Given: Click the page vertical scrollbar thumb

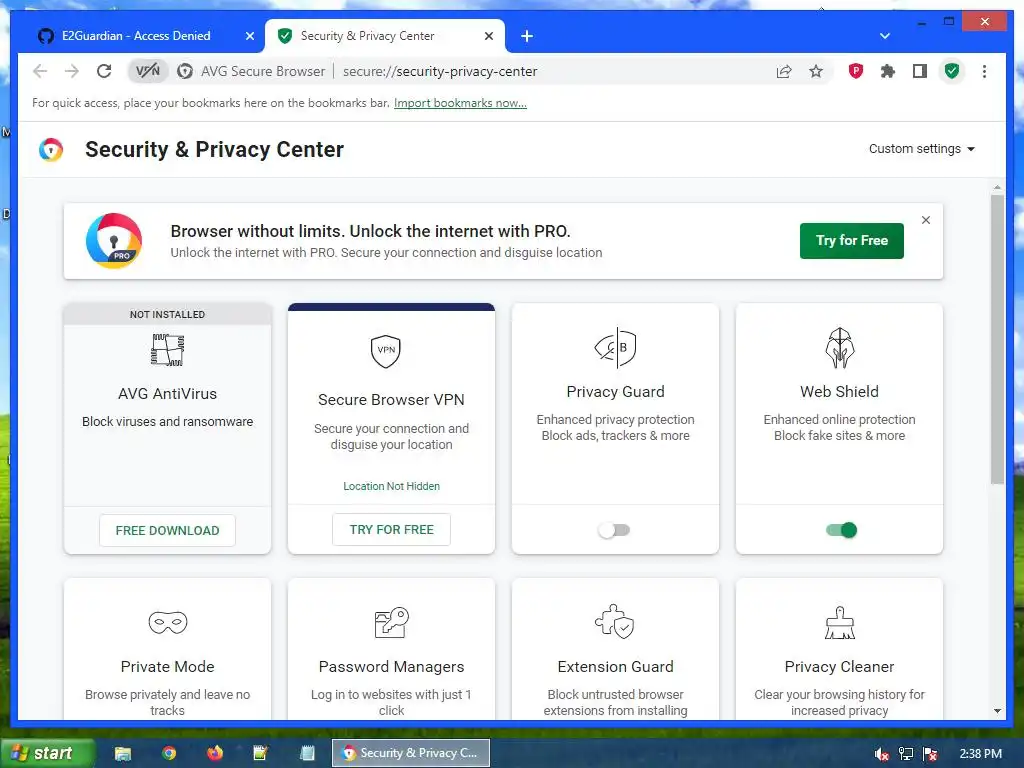Looking at the screenshot, I should (997, 340).
